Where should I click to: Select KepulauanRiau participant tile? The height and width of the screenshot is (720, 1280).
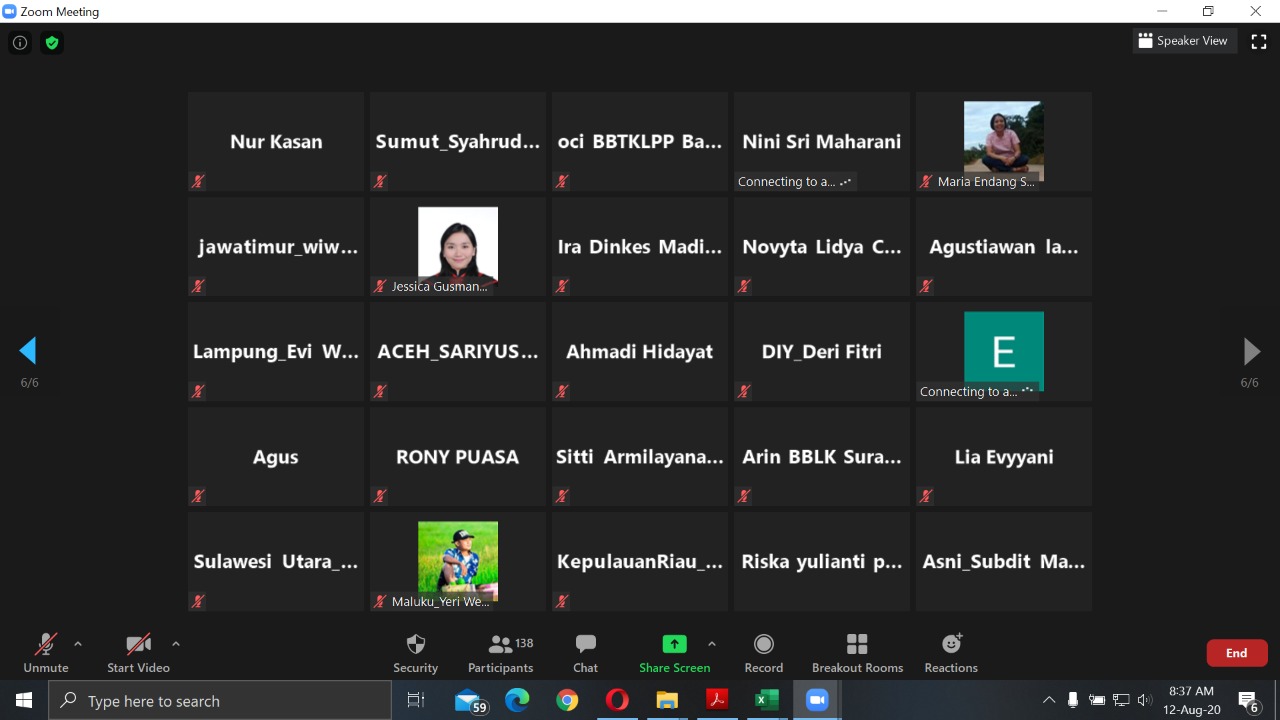pos(640,562)
